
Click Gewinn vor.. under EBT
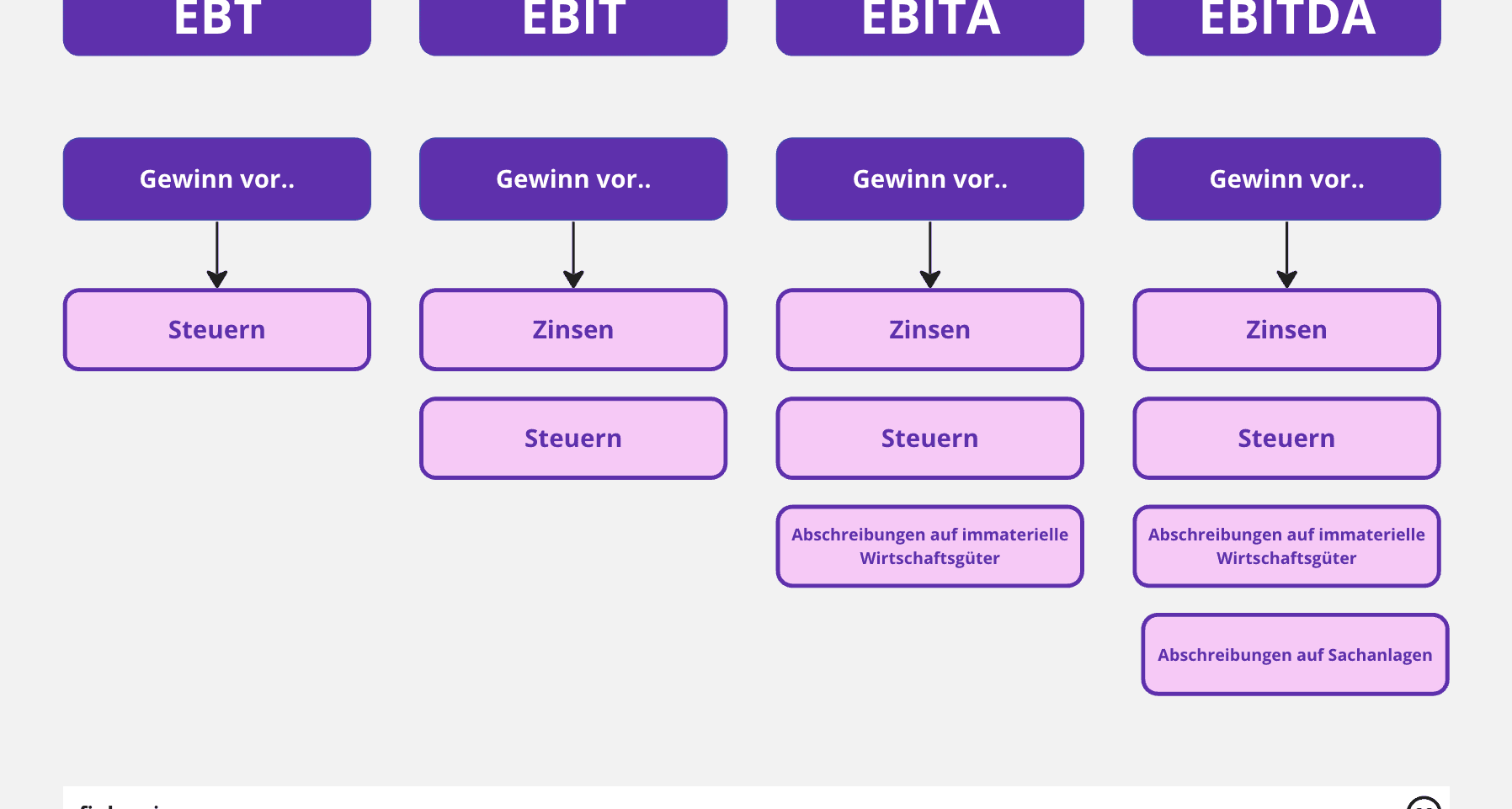[x=217, y=179]
